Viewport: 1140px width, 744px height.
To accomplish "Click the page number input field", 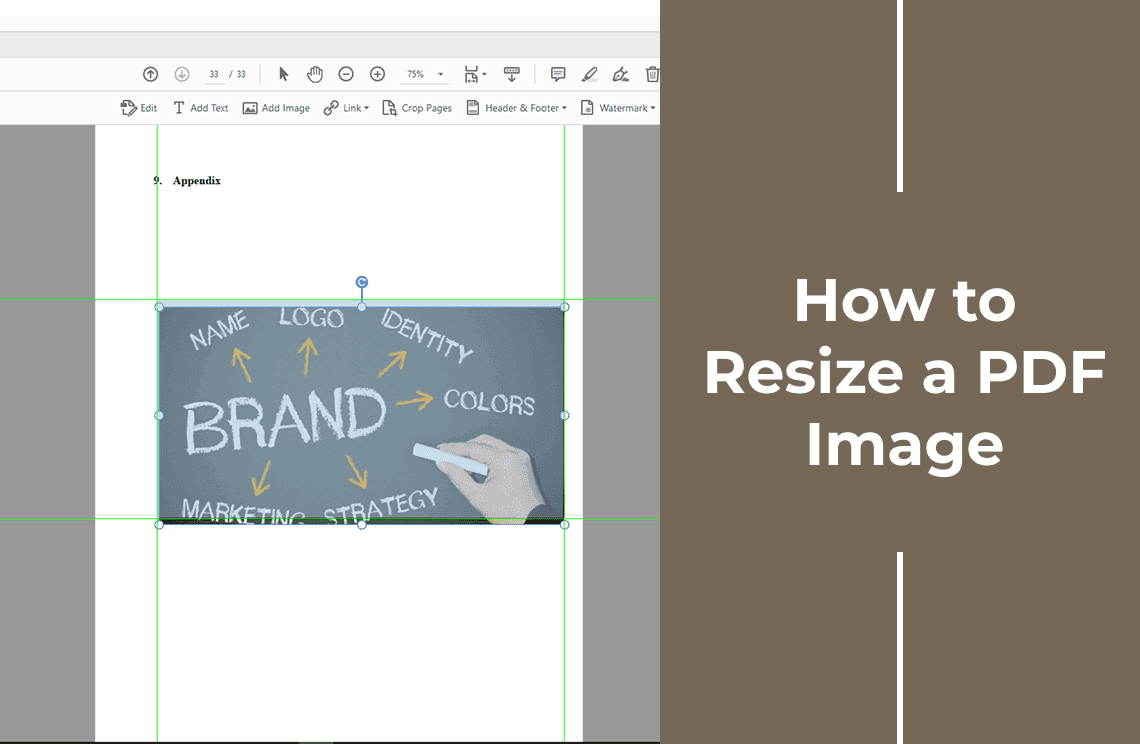I will point(214,74).
